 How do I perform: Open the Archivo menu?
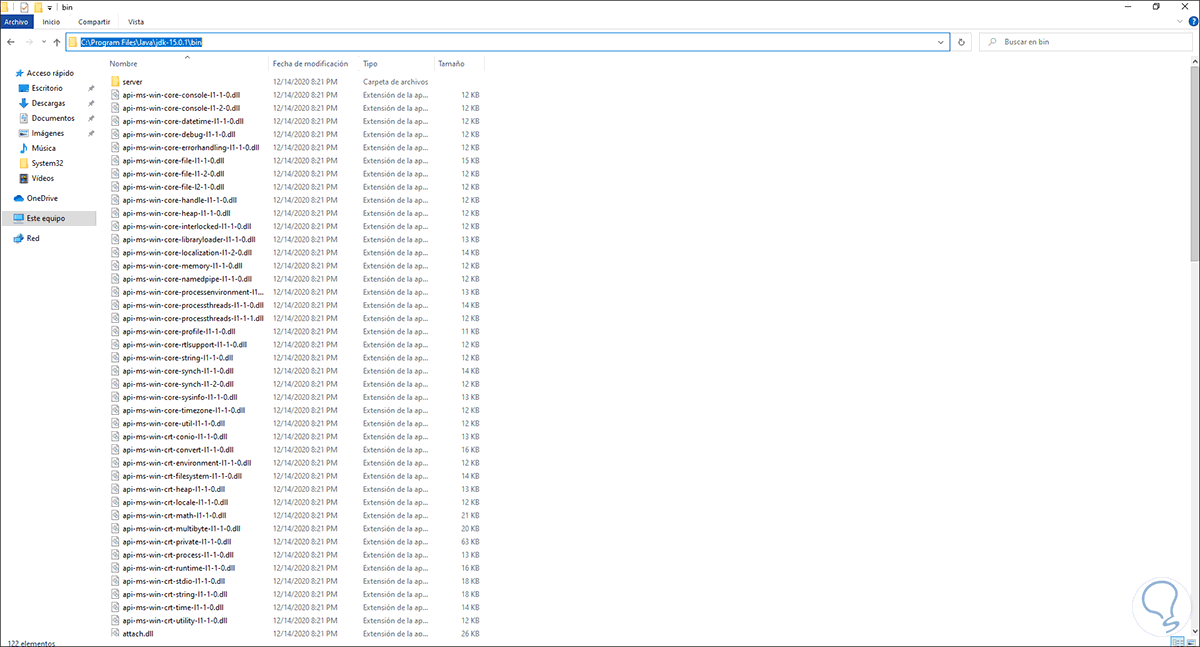(x=17, y=21)
